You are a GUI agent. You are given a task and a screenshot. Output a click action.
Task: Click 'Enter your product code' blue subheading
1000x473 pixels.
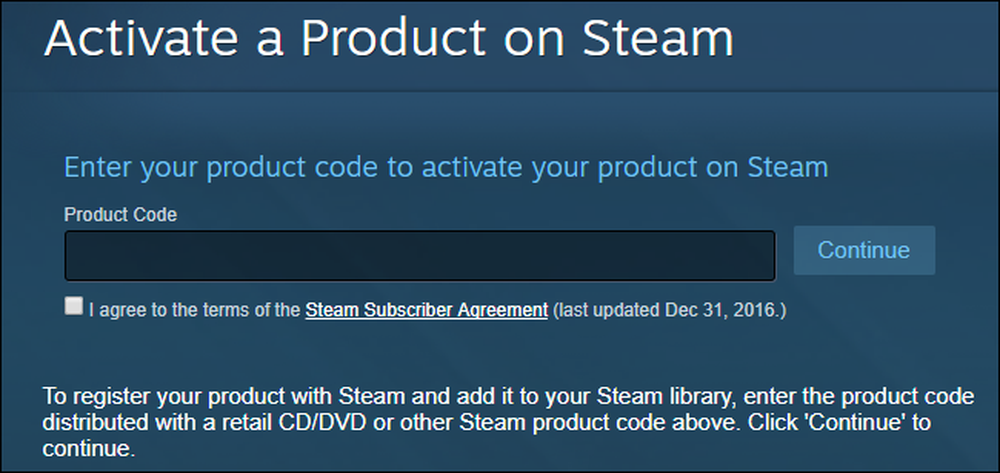pos(446,168)
